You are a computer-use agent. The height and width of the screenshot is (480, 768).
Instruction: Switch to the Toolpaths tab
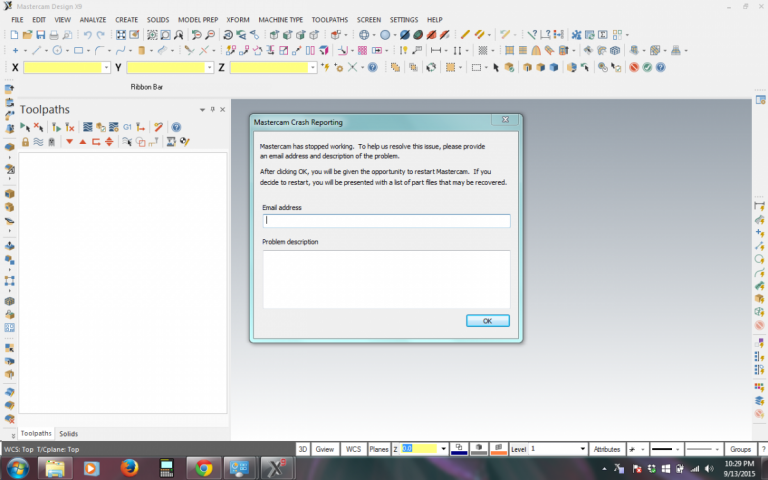(x=36, y=433)
